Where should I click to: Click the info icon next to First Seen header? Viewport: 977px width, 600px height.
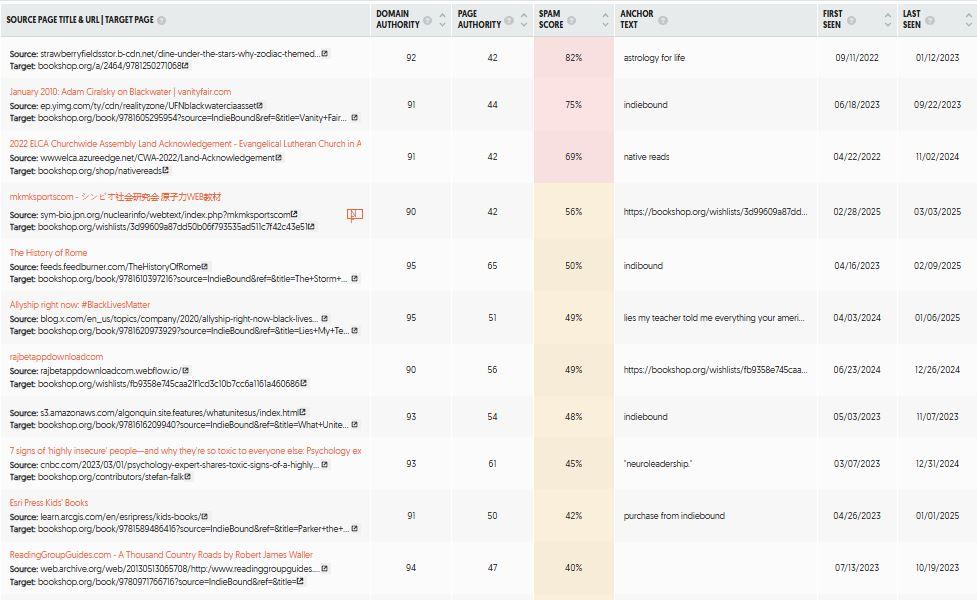(851, 21)
